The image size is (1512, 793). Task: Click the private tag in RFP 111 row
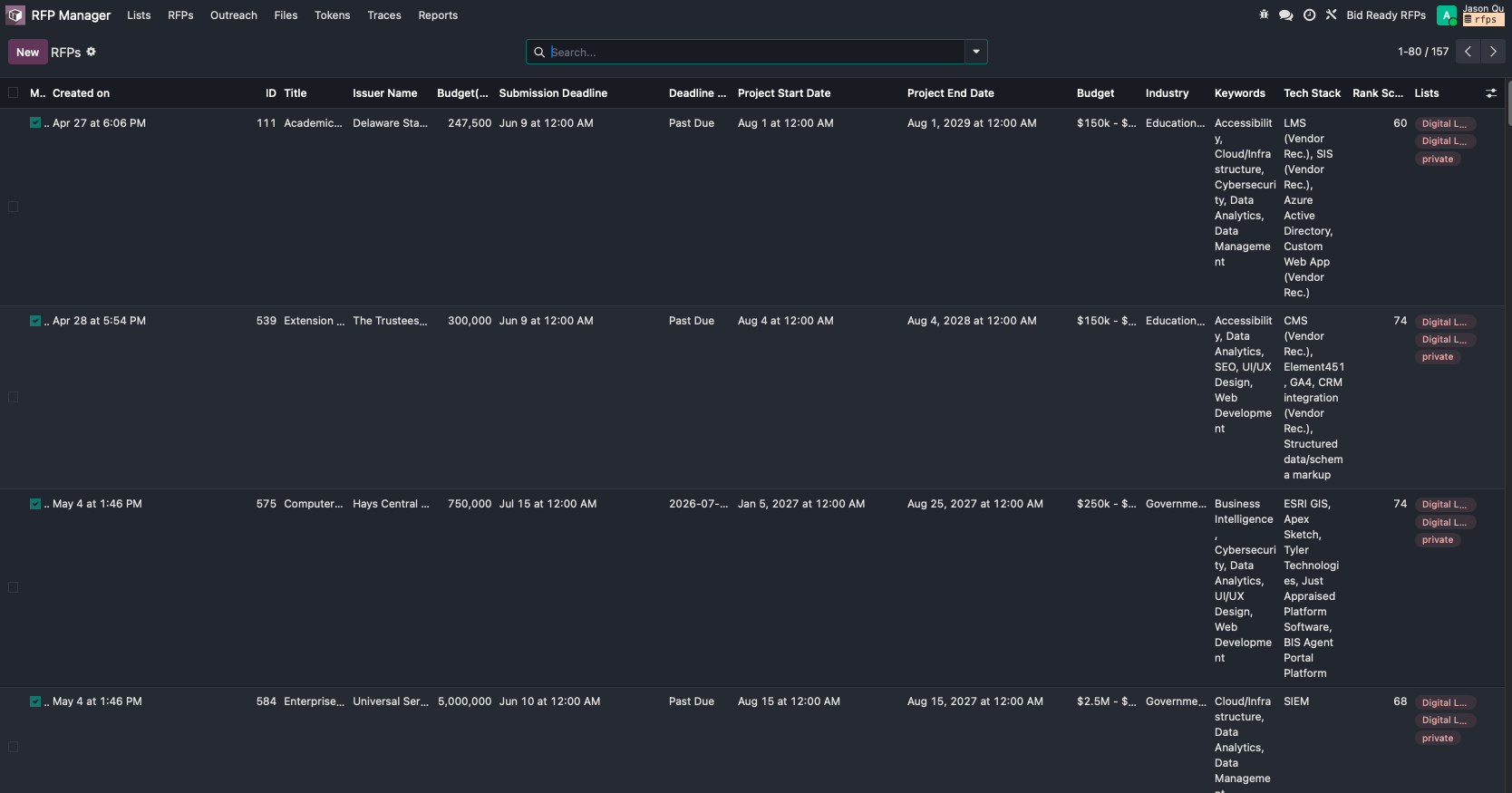point(1438,160)
